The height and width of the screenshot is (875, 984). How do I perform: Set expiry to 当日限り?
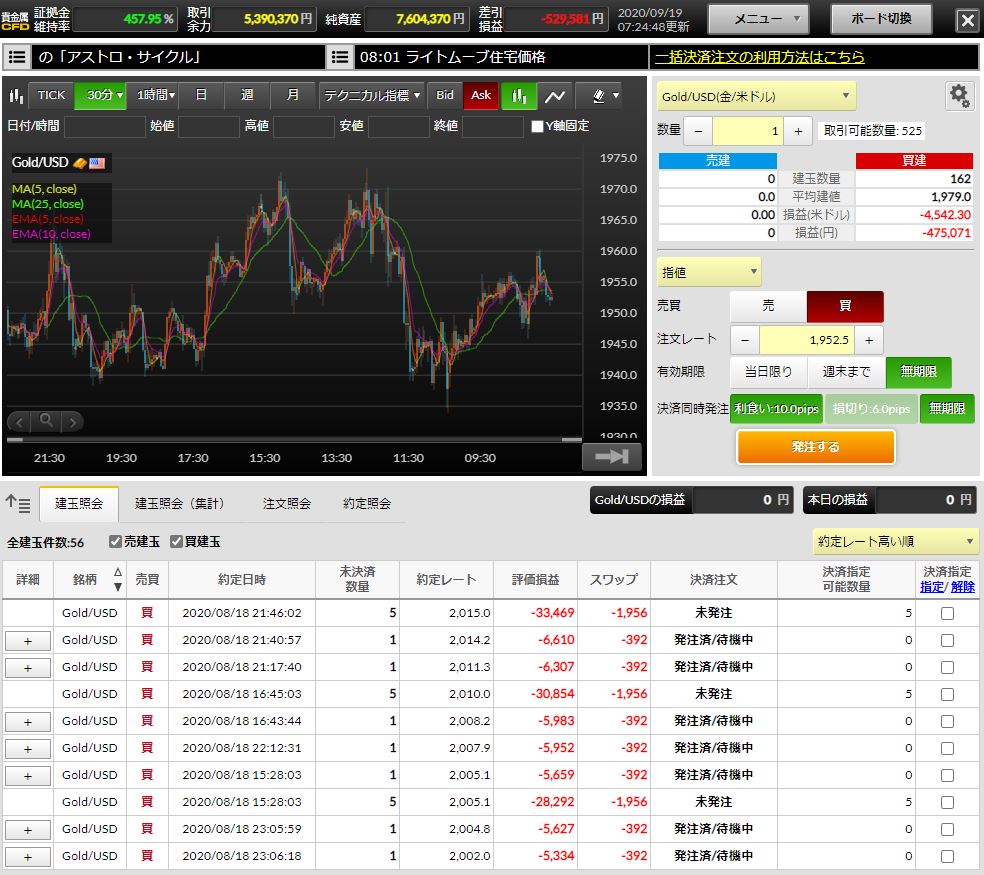click(x=768, y=372)
